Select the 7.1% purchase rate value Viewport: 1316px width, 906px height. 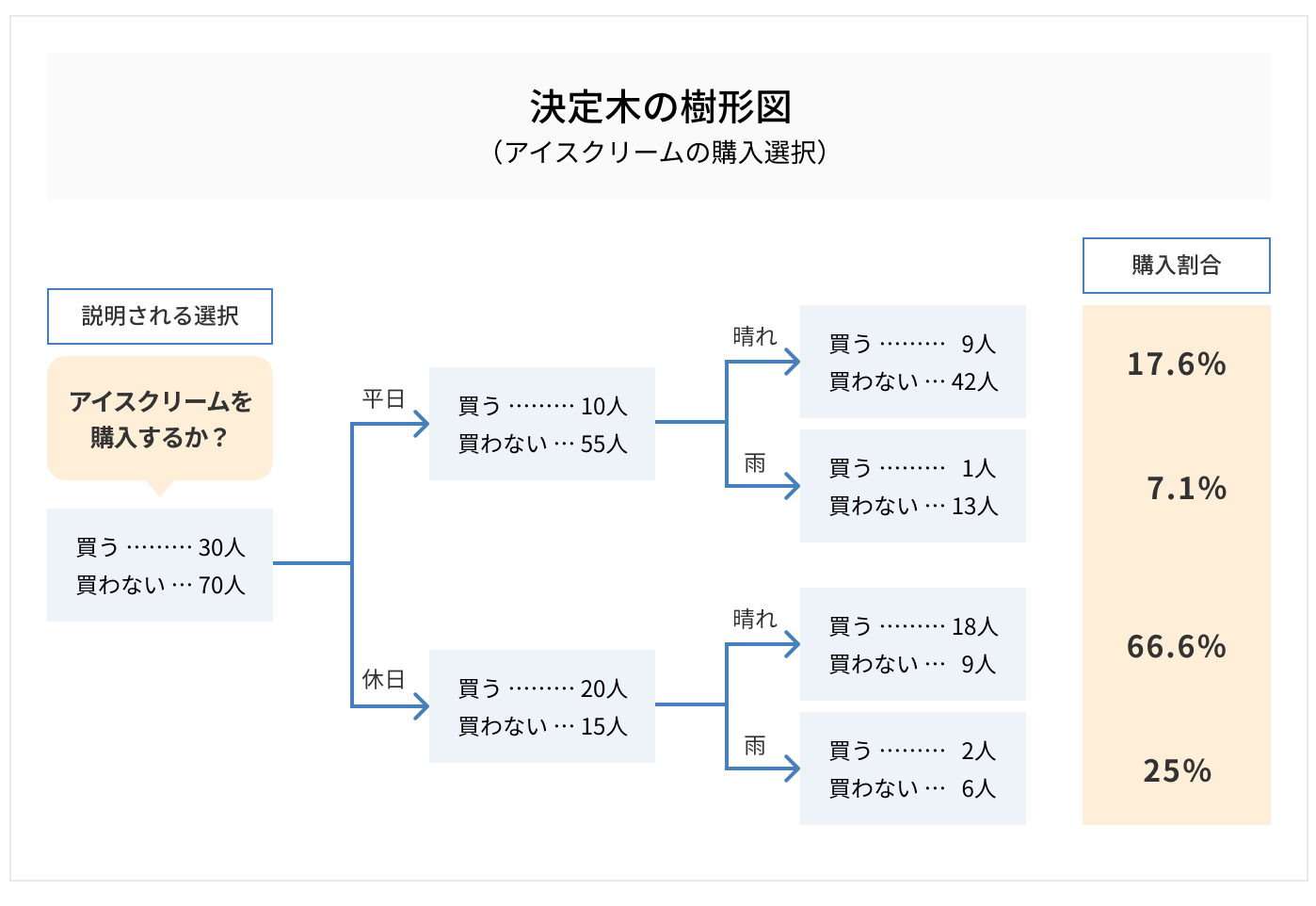(x=1186, y=488)
